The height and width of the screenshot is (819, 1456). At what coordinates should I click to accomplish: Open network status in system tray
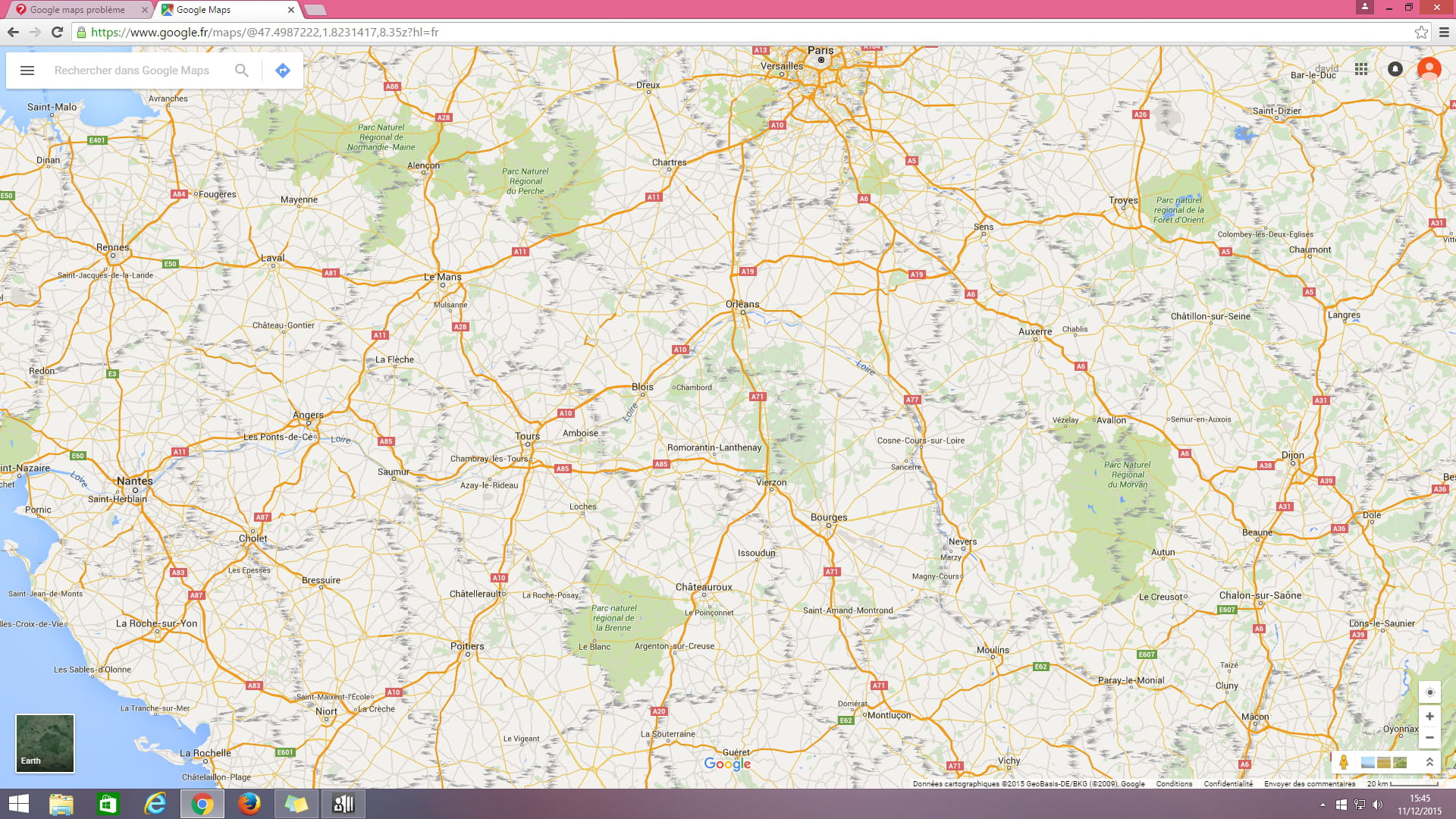click(x=1360, y=805)
